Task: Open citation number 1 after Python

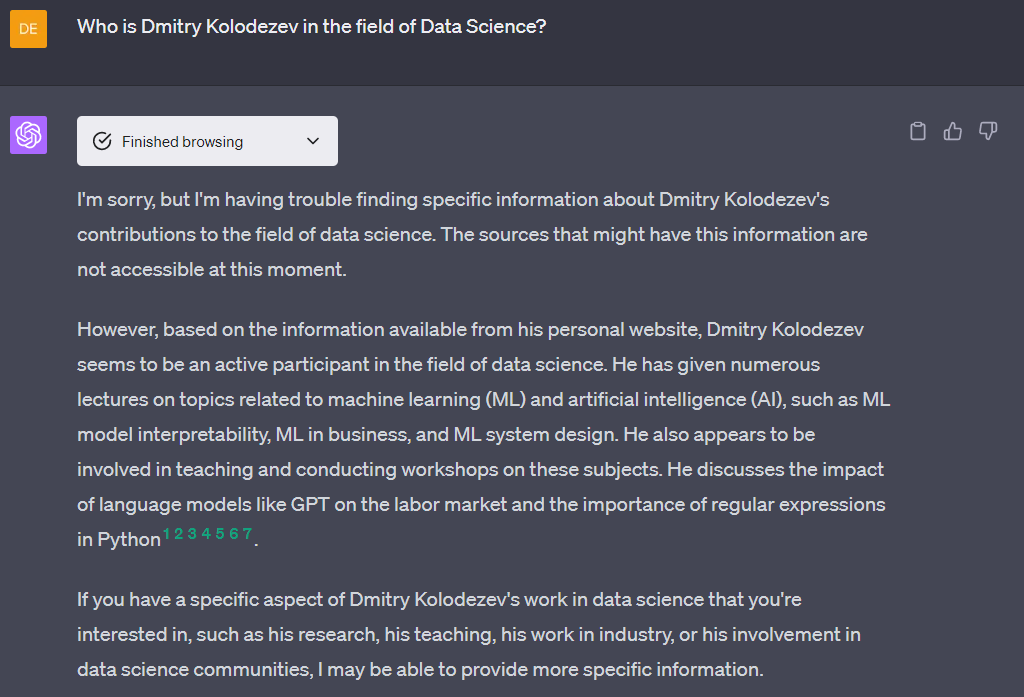Action: tap(167, 534)
